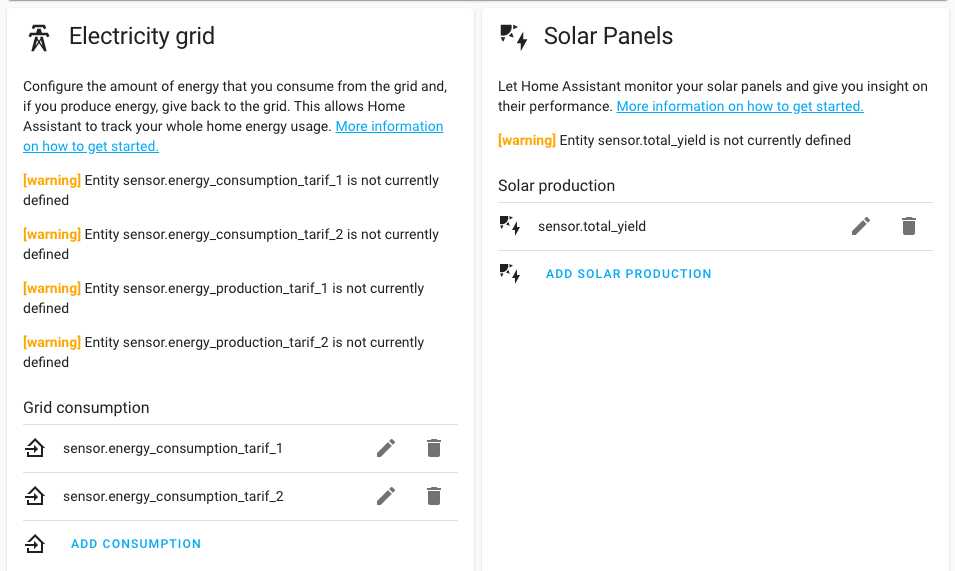Click the solar icon beside sensor.total_yield
Image resolution: width=955 pixels, height=571 pixels.
click(x=510, y=226)
